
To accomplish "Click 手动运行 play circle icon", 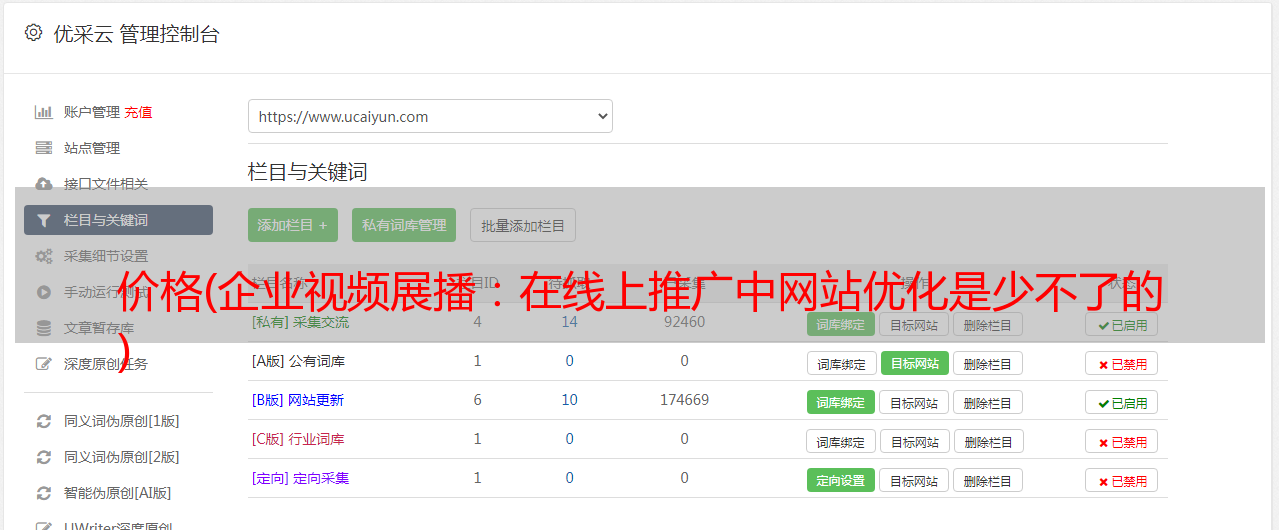I will click(44, 292).
